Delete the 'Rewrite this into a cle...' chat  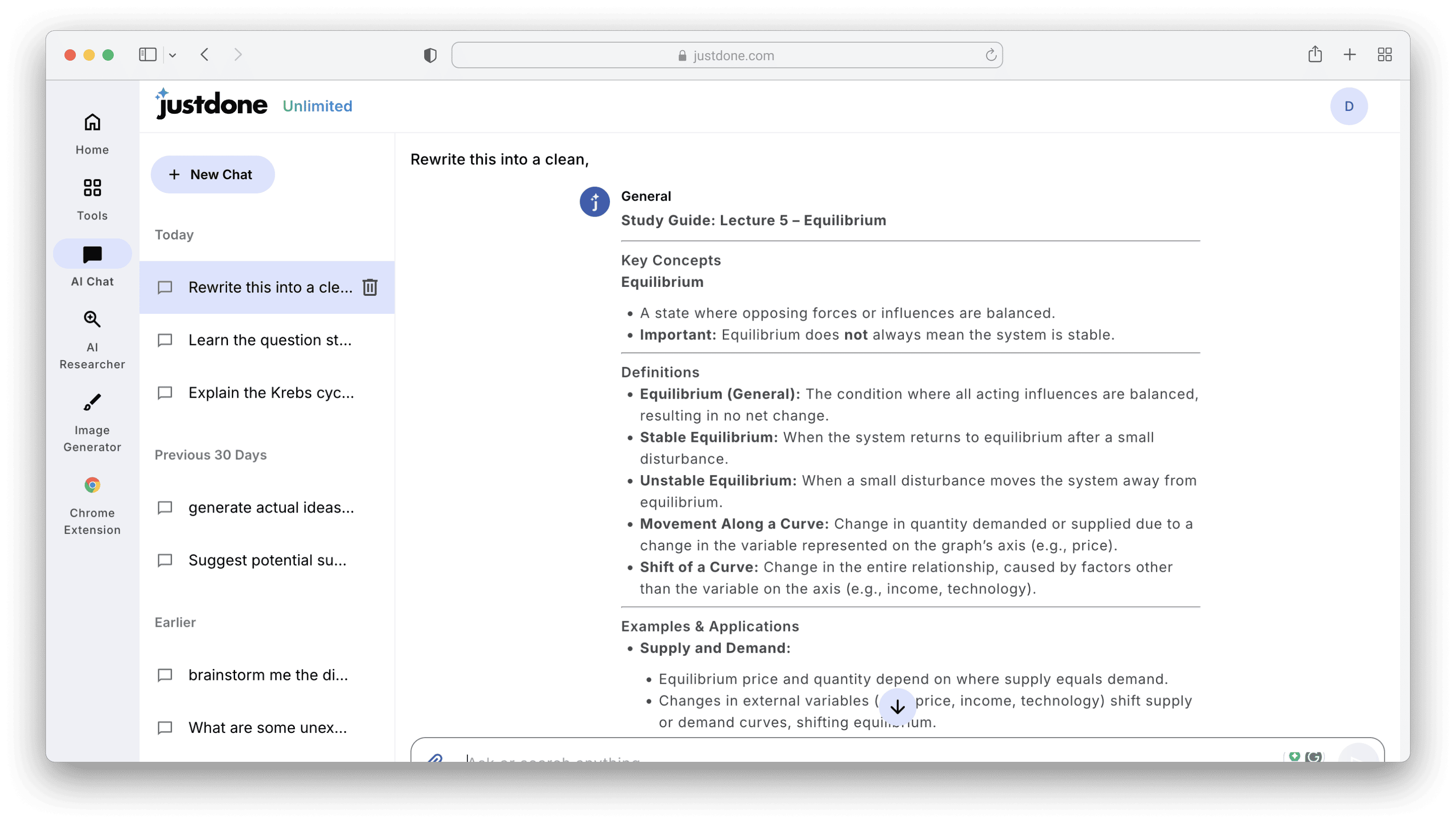tap(370, 287)
